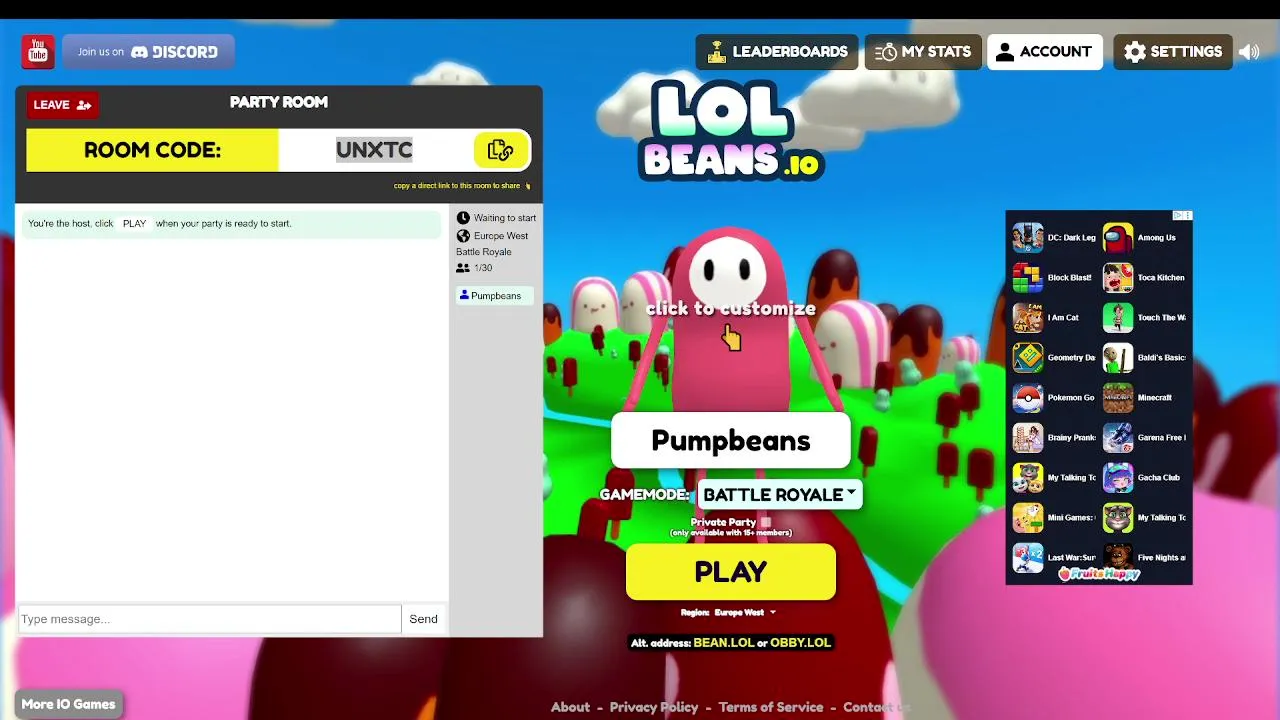Open More IO Games
Screen dimensions: 1280x720
pyautogui.click(x=68, y=704)
